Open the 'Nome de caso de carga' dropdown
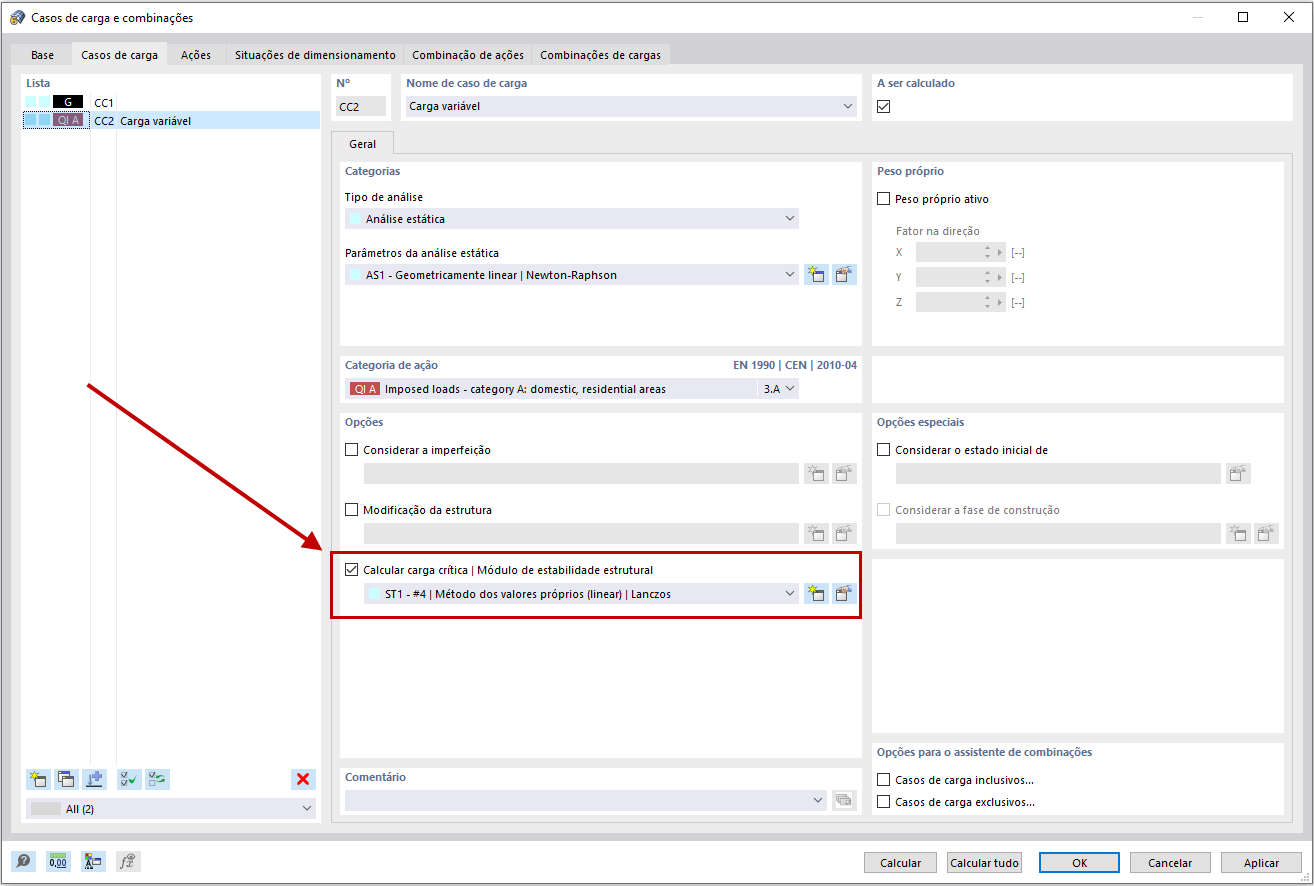1314x886 pixels. pyautogui.click(x=847, y=105)
